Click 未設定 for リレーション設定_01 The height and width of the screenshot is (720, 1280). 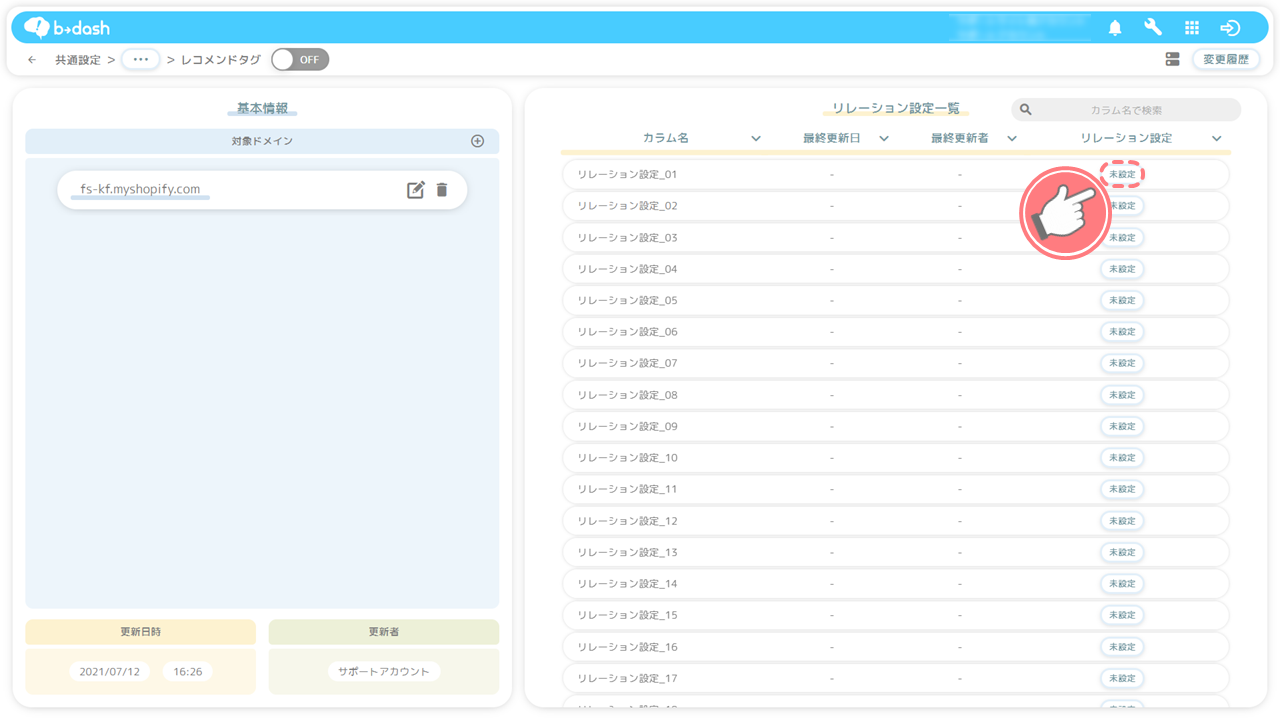pos(1122,174)
